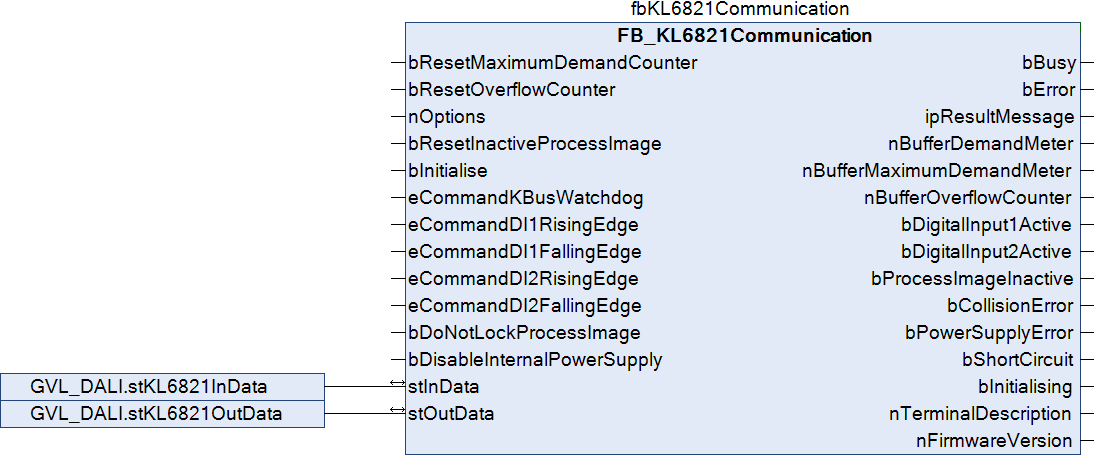The image size is (1094, 455).
Task: Click the stInData in-out connector arrow icon
Action: click(398, 385)
